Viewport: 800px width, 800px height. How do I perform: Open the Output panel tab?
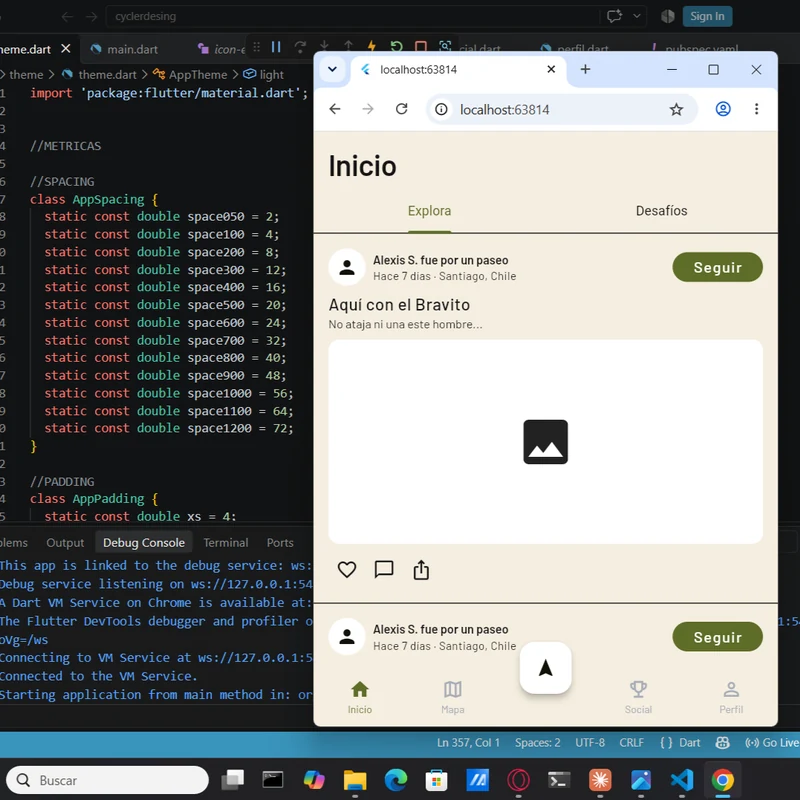(65, 542)
